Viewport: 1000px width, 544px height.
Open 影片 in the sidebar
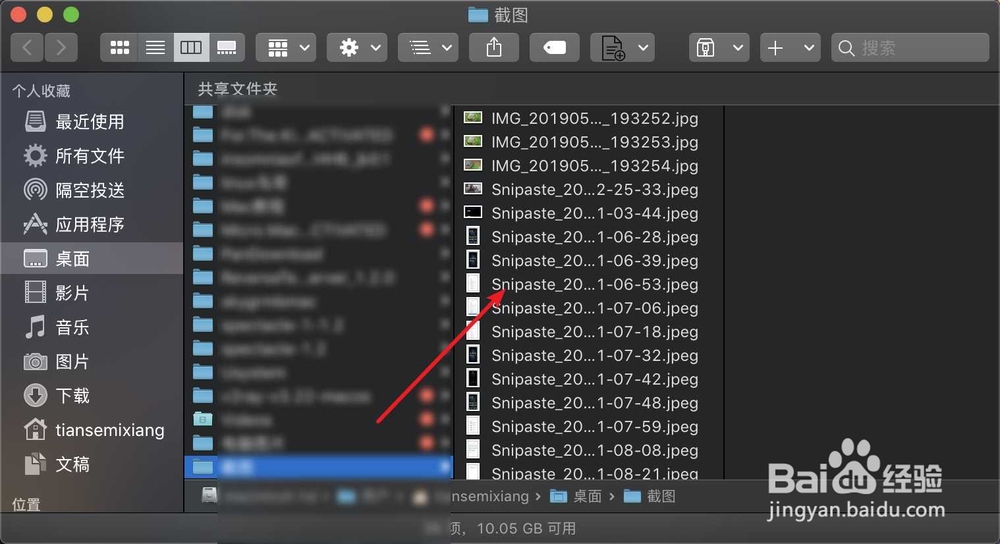[92, 293]
